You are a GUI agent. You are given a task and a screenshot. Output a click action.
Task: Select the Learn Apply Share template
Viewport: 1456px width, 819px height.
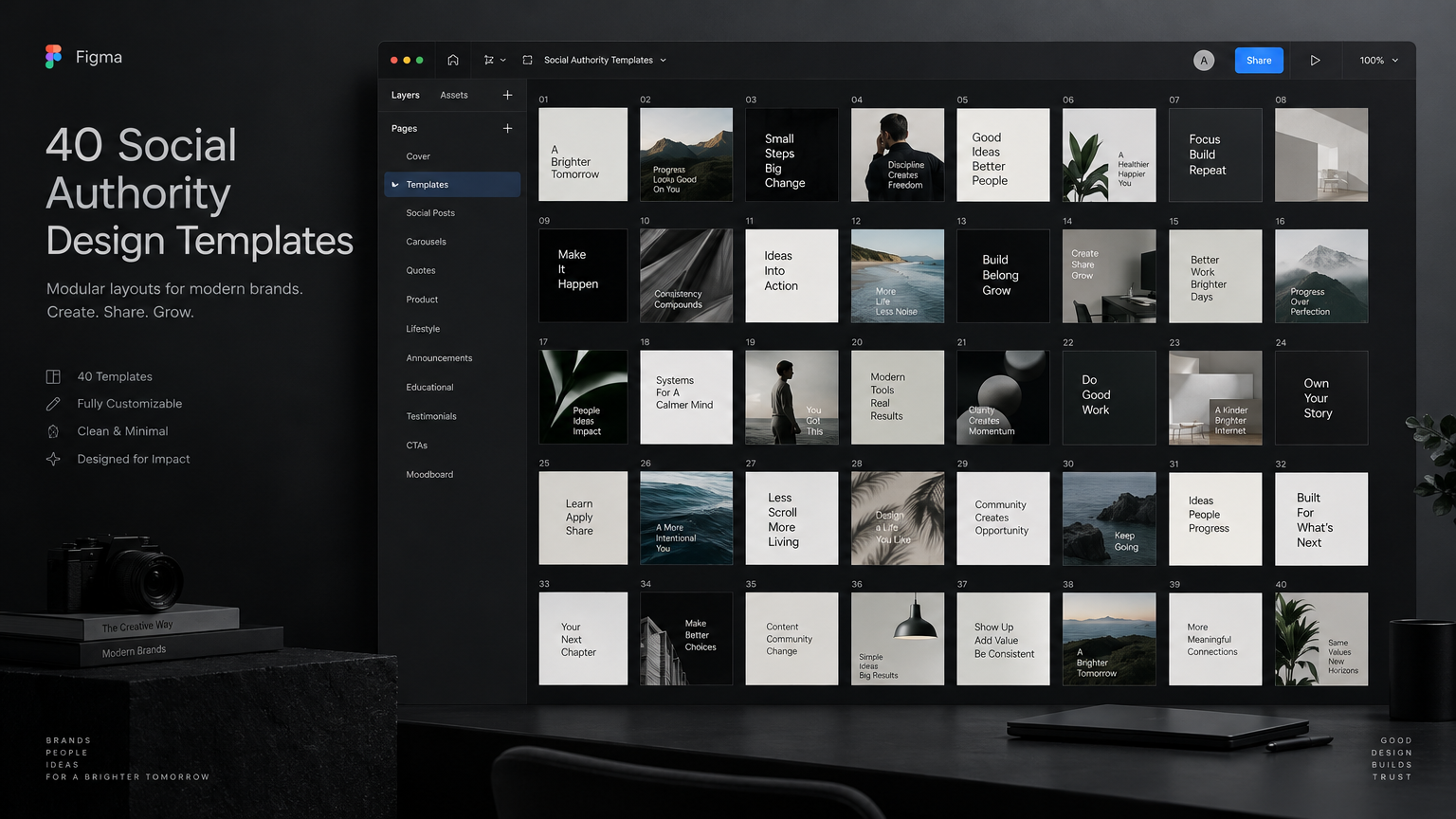(x=583, y=518)
